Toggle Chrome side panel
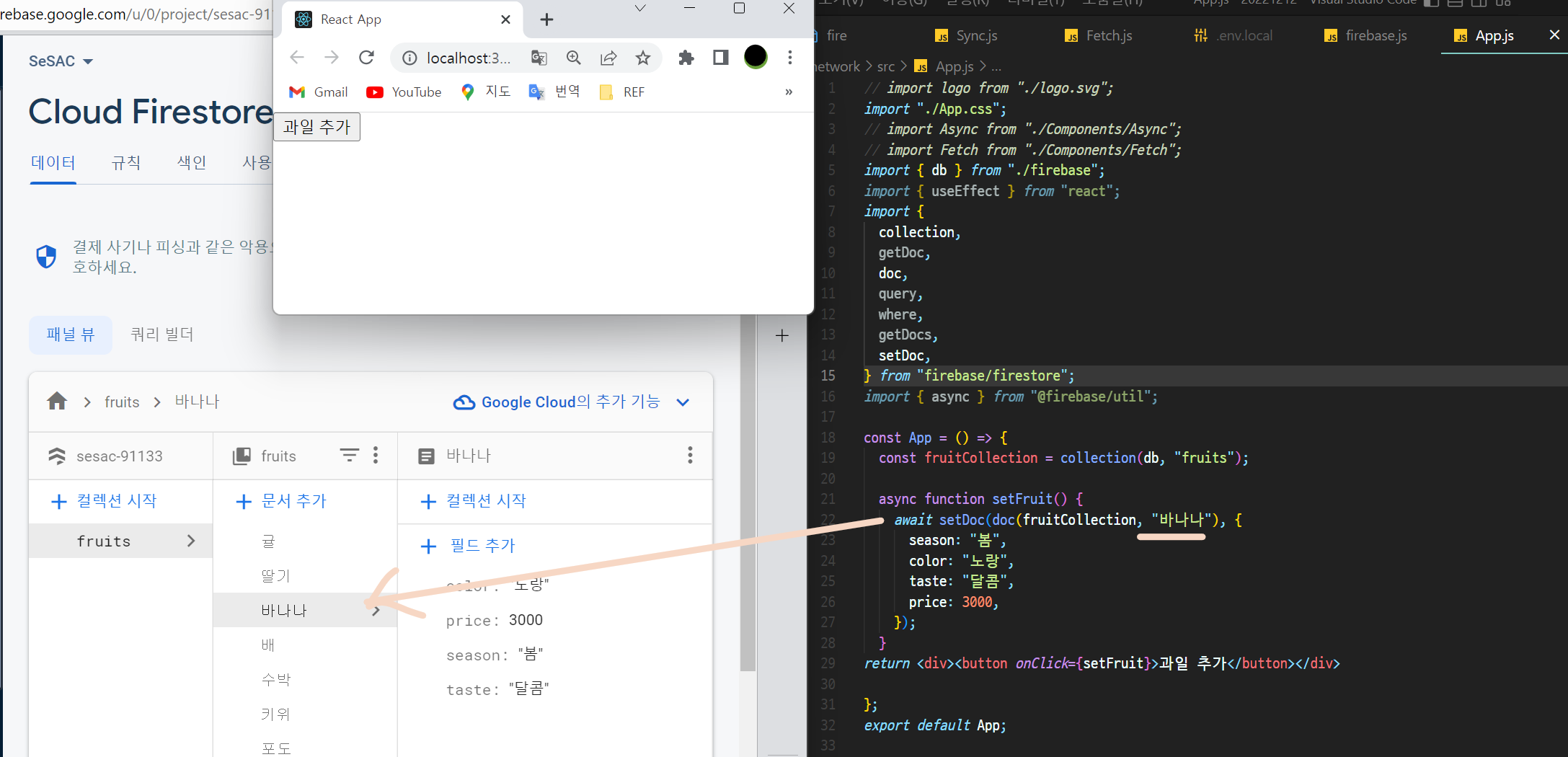 (x=720, y=58)
